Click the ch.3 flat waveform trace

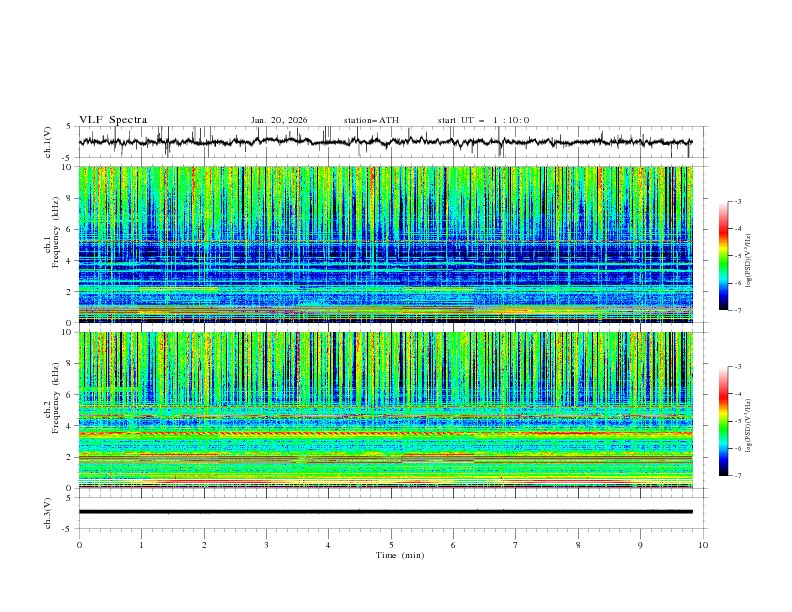[x=385, y=512]
